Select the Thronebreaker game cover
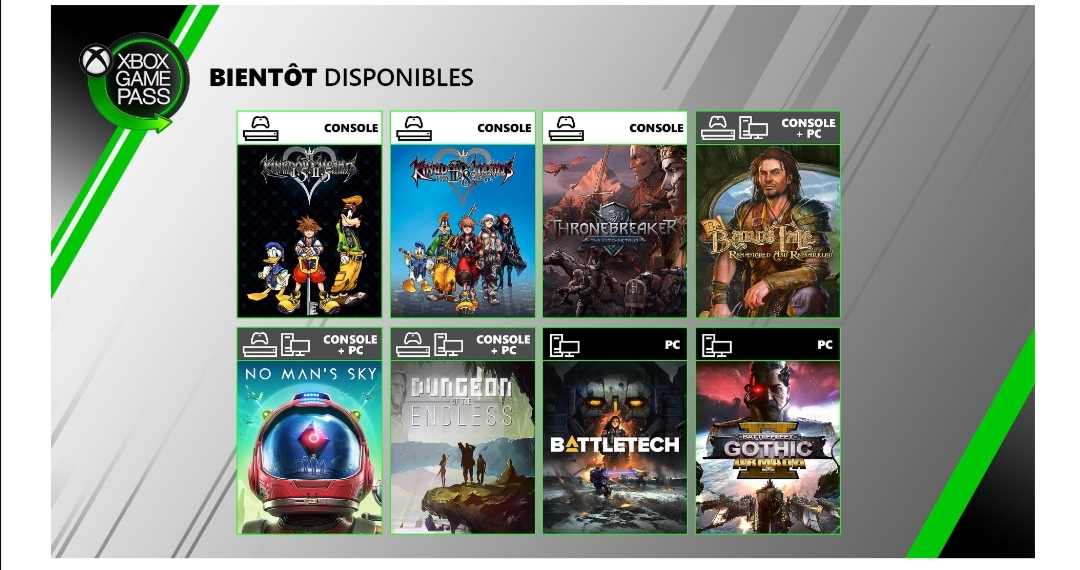1080x570 pixels. click(x=615, y=231)
